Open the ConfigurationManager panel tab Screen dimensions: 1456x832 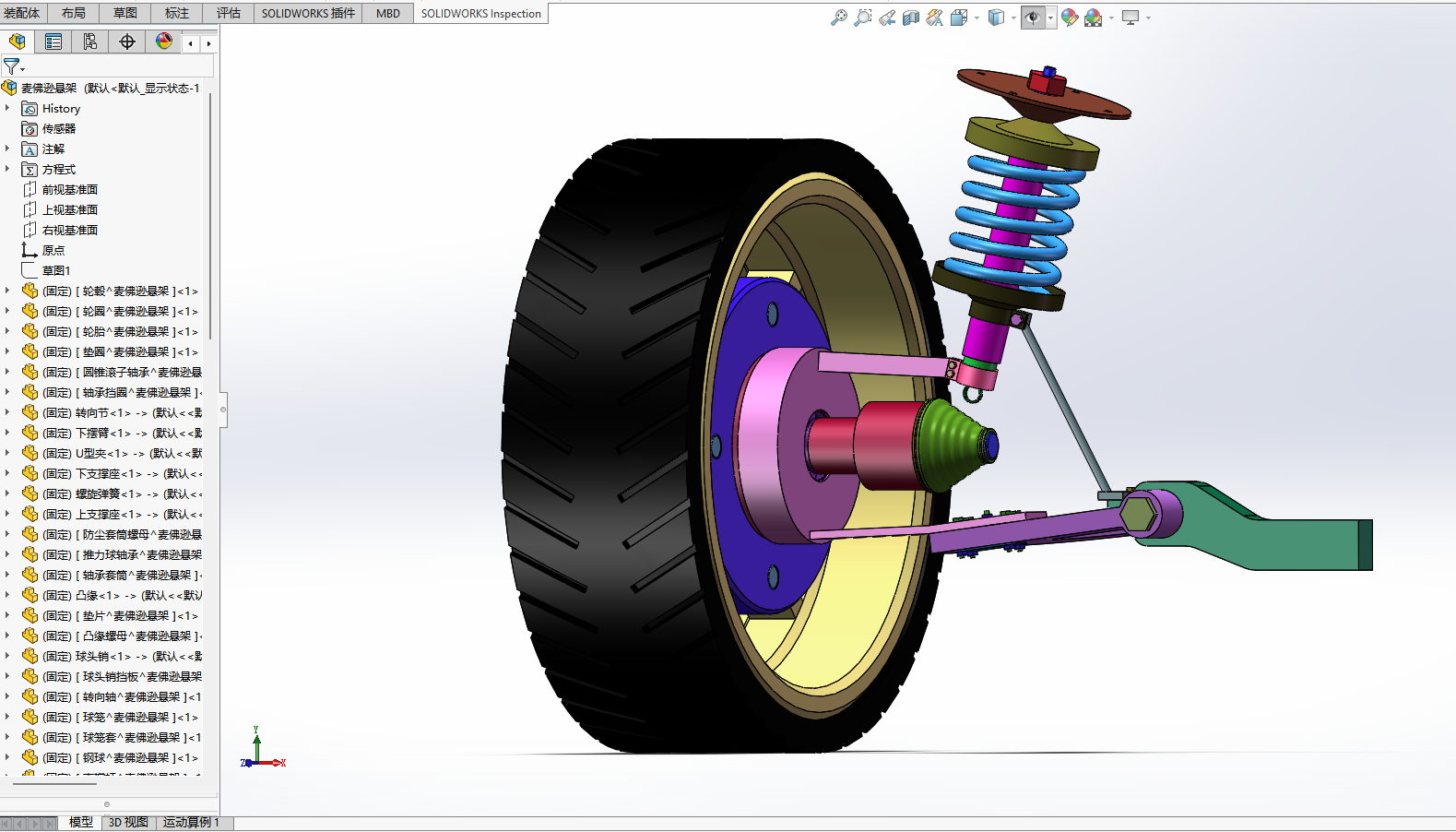90,42
